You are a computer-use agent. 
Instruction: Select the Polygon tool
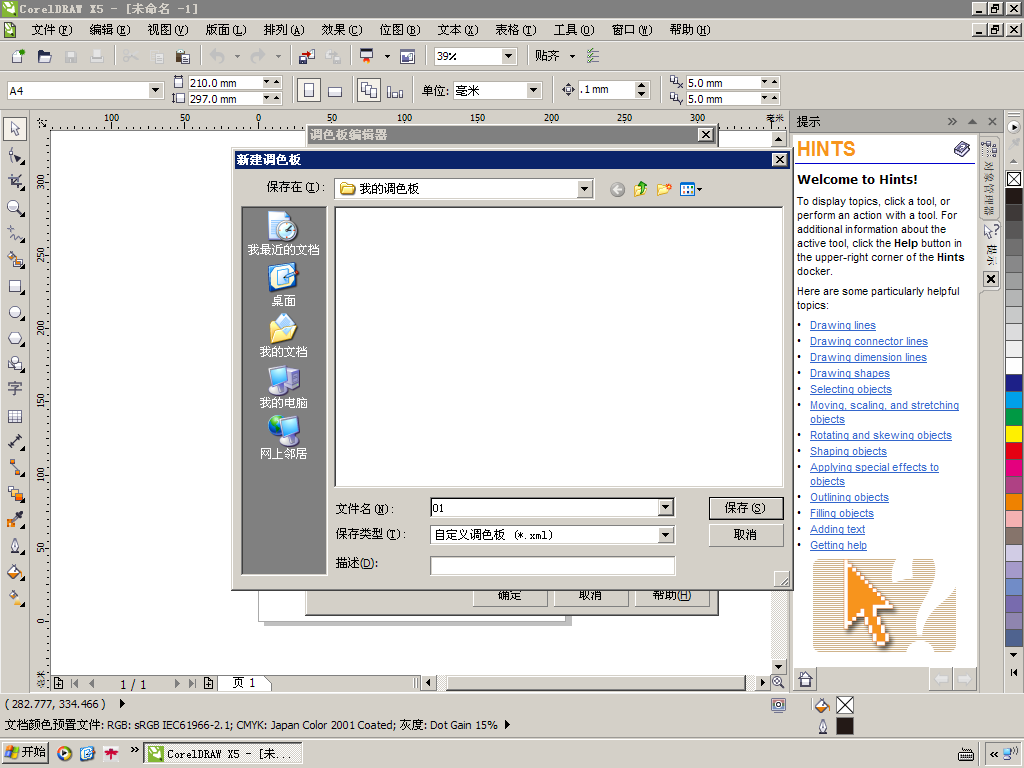pyautogui.click(x=14, y=339)
